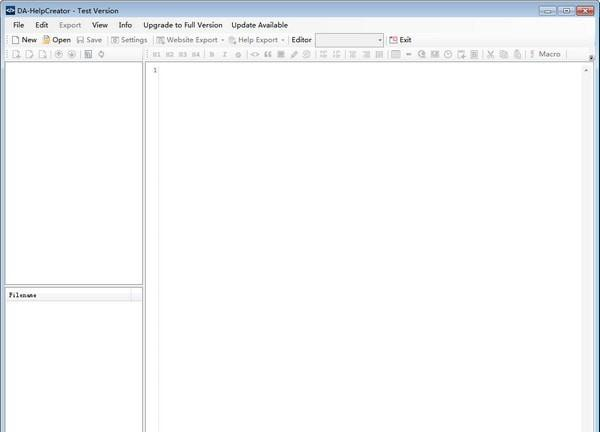Viewport: 600px width, 432px height.
Task: Toggle bold formatting icon
Action: tap(212, 54)
